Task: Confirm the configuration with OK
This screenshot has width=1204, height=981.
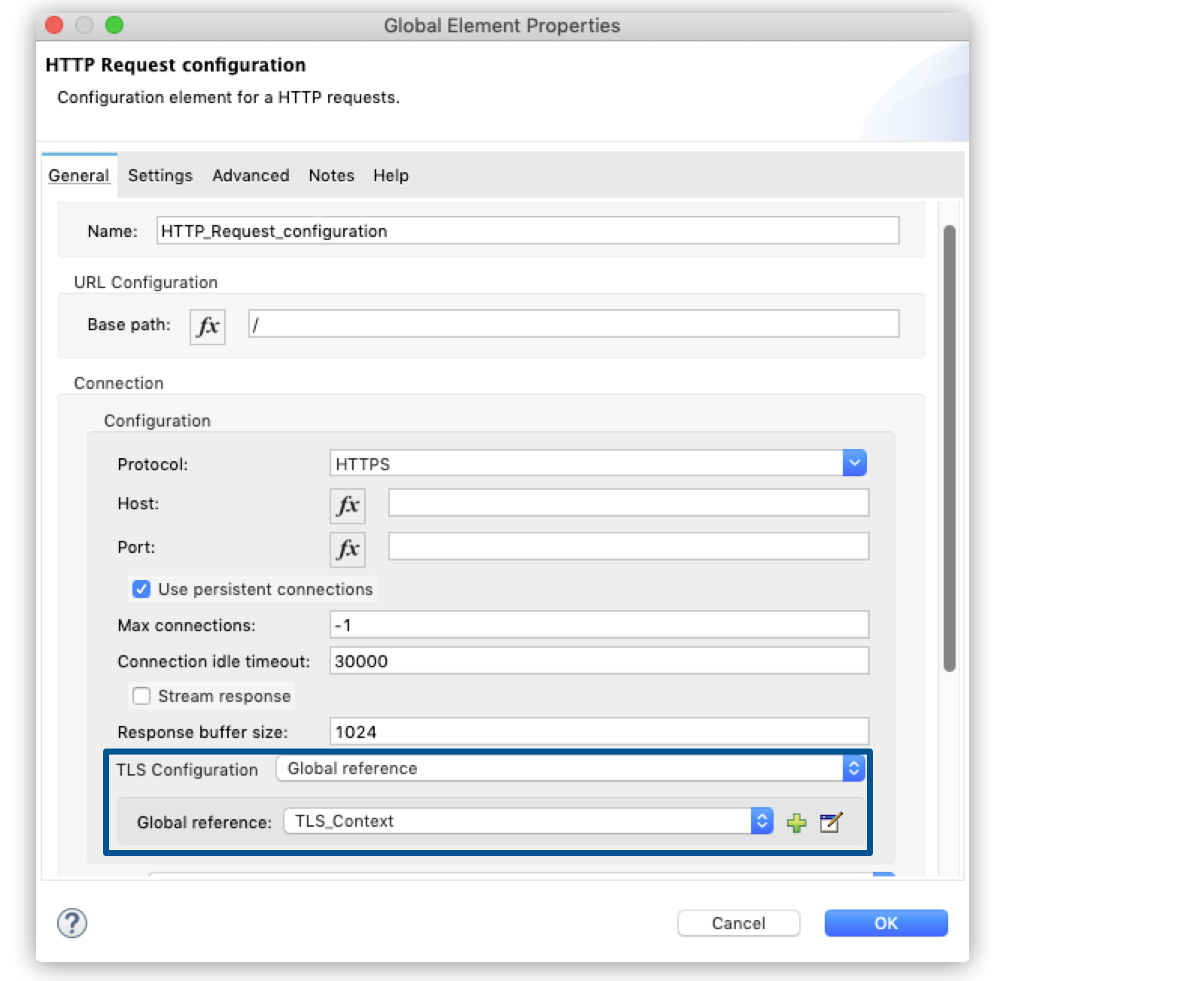Action: tap(886, 923)
